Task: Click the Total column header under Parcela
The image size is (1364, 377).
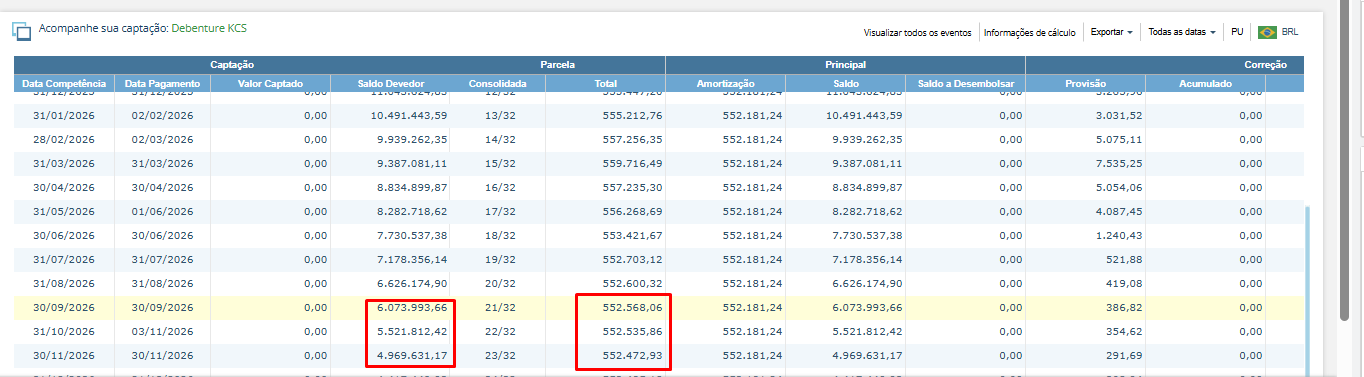Action: (605, 83)
